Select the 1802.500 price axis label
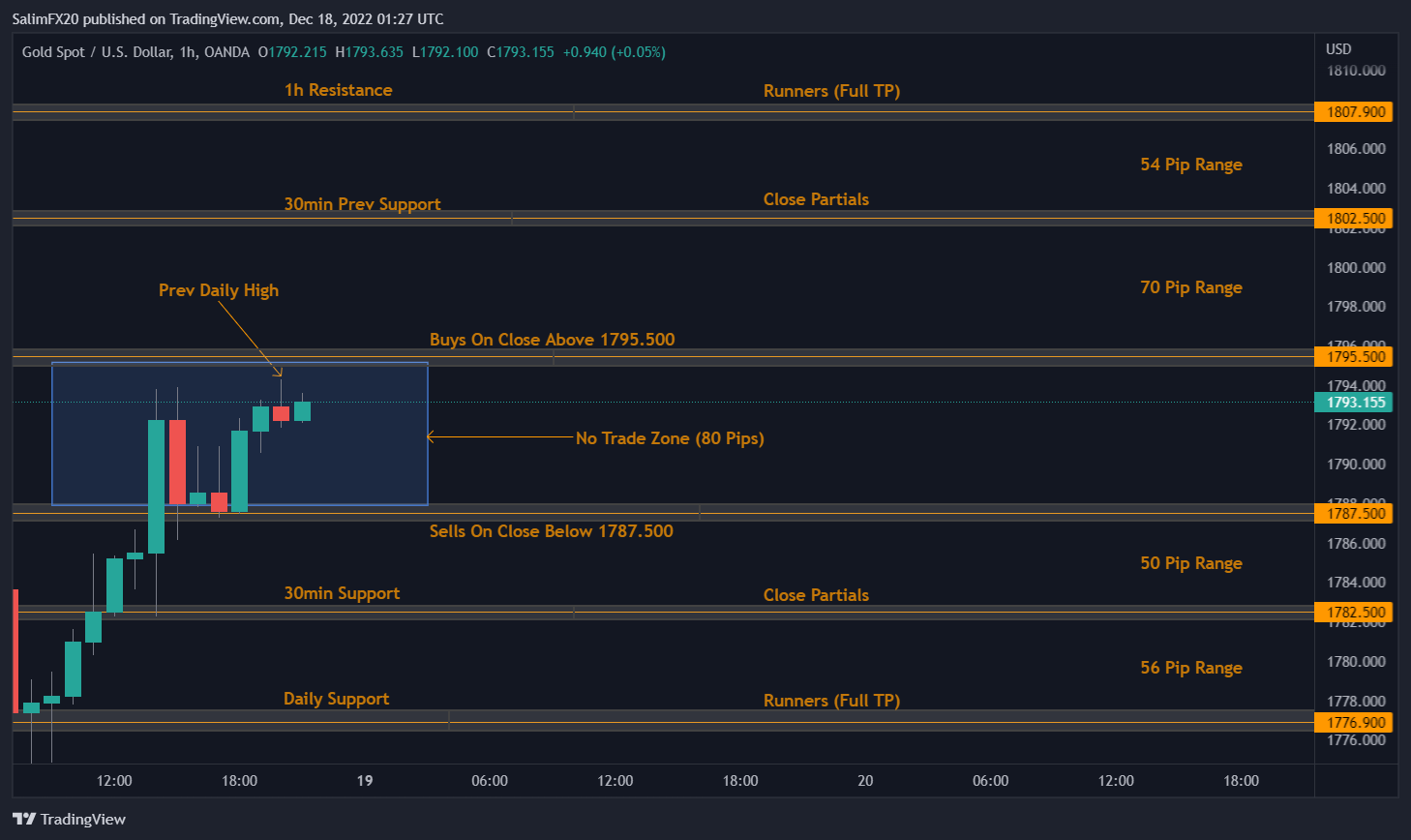The image size is (1411, 840). (x=1354, y=219)
